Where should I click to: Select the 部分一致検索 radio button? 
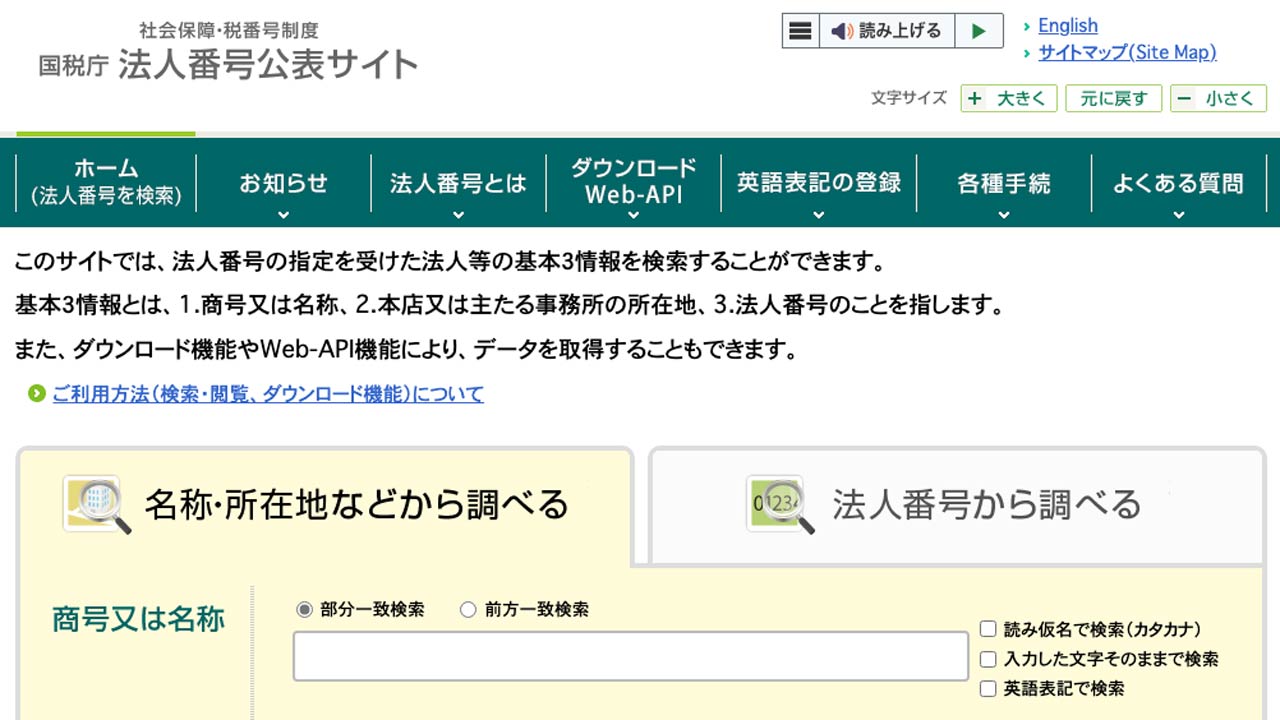pos(304,609)
